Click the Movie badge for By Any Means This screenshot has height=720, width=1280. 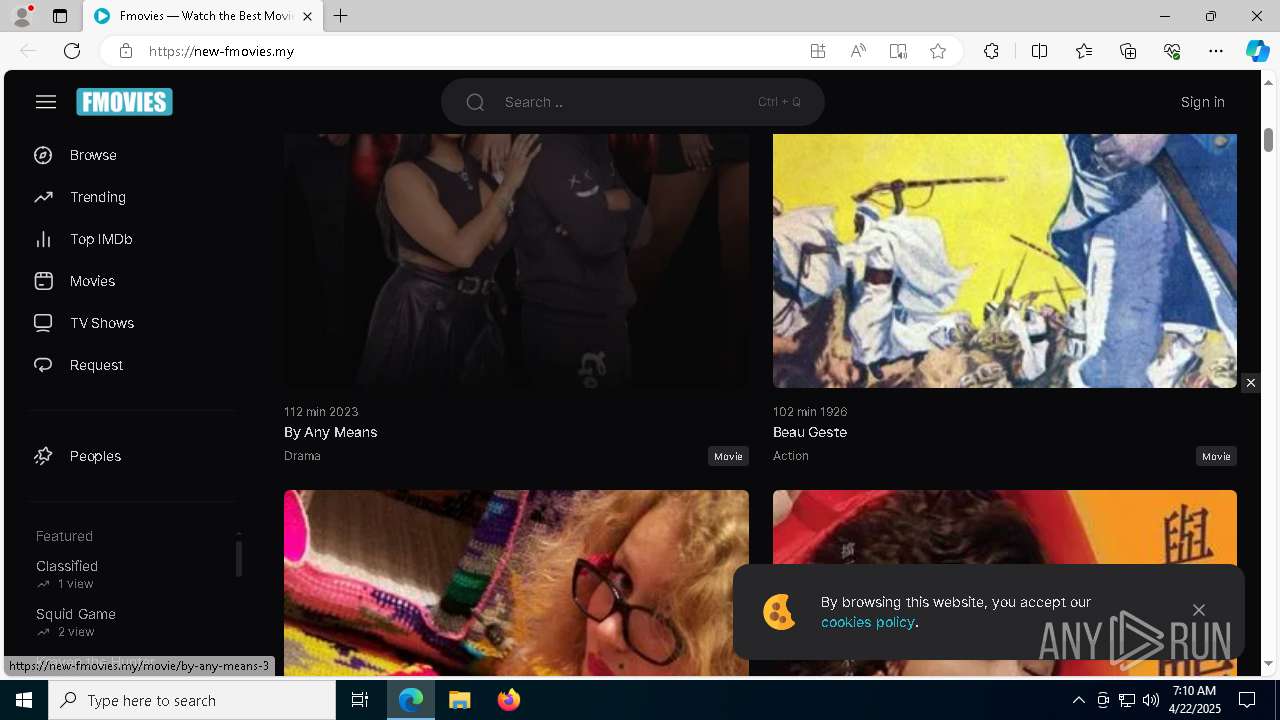click(x=728, y=456)
